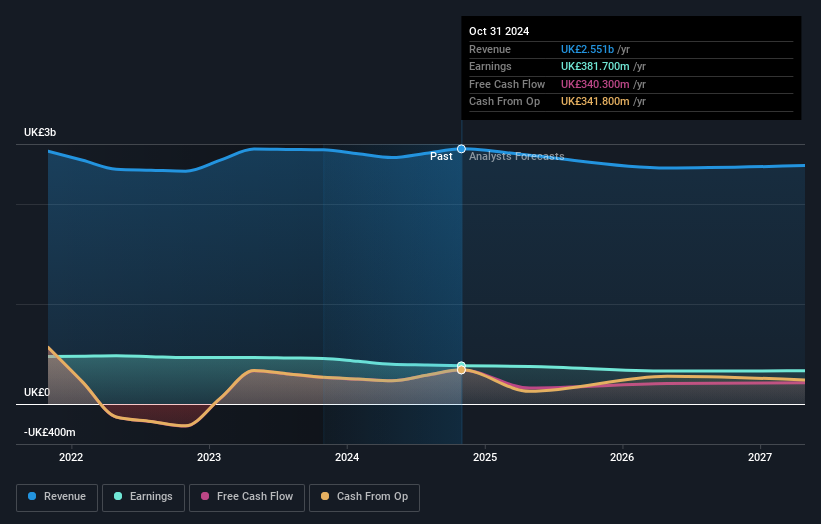
Task: Click the 'Analysts Forecasts' label
Action: click(x=517, y=157)
